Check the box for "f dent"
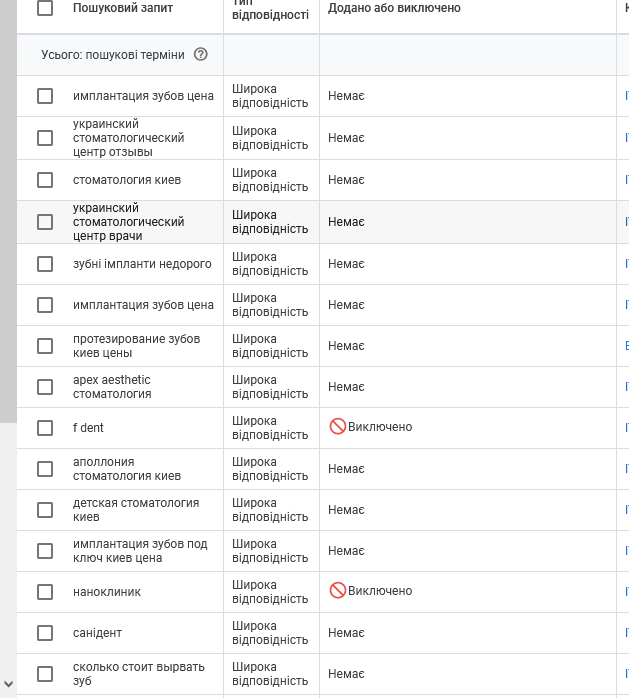629x698 pixels. pos(45,428)
